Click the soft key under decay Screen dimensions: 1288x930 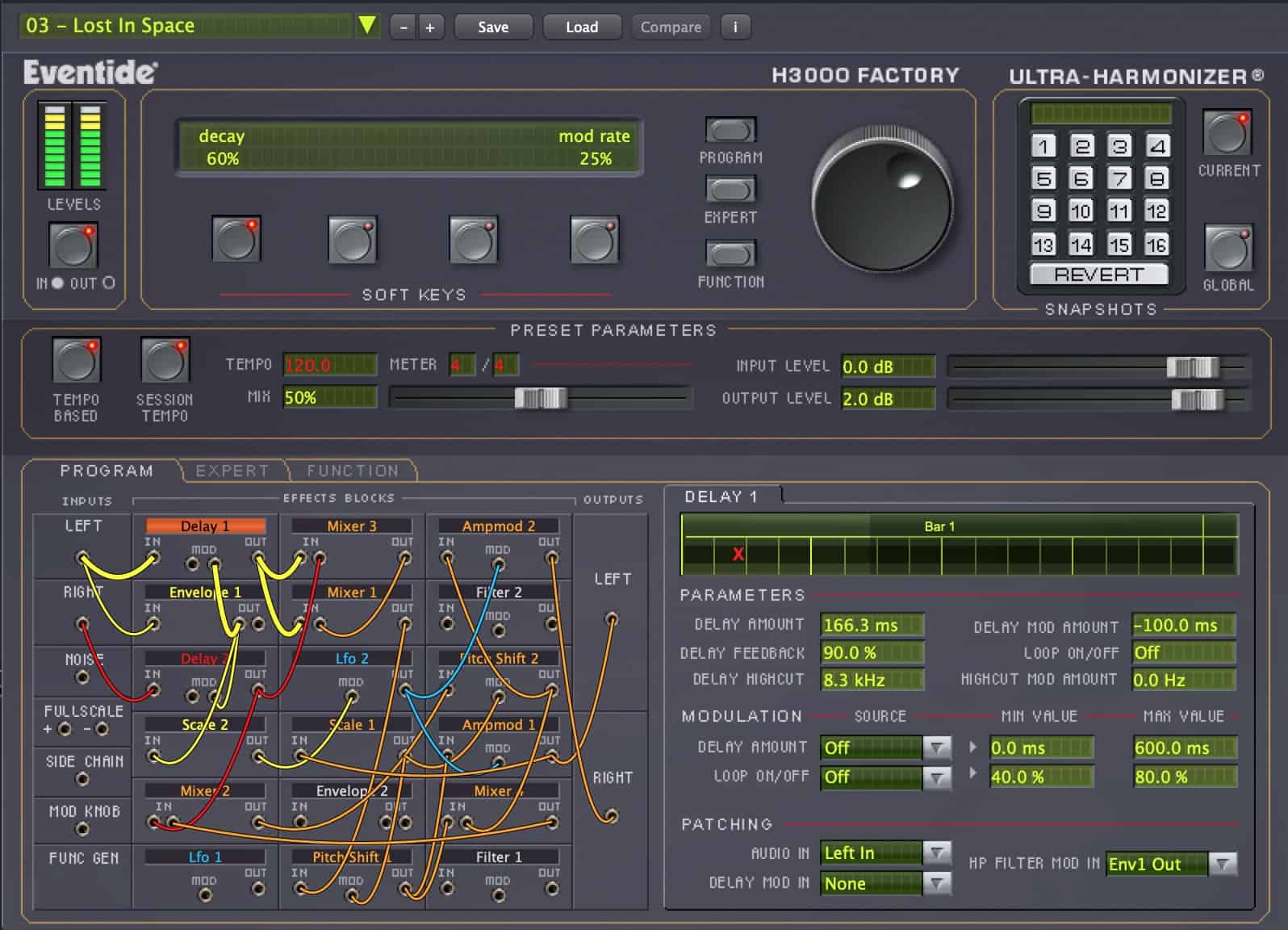click(x=236, y=239)
